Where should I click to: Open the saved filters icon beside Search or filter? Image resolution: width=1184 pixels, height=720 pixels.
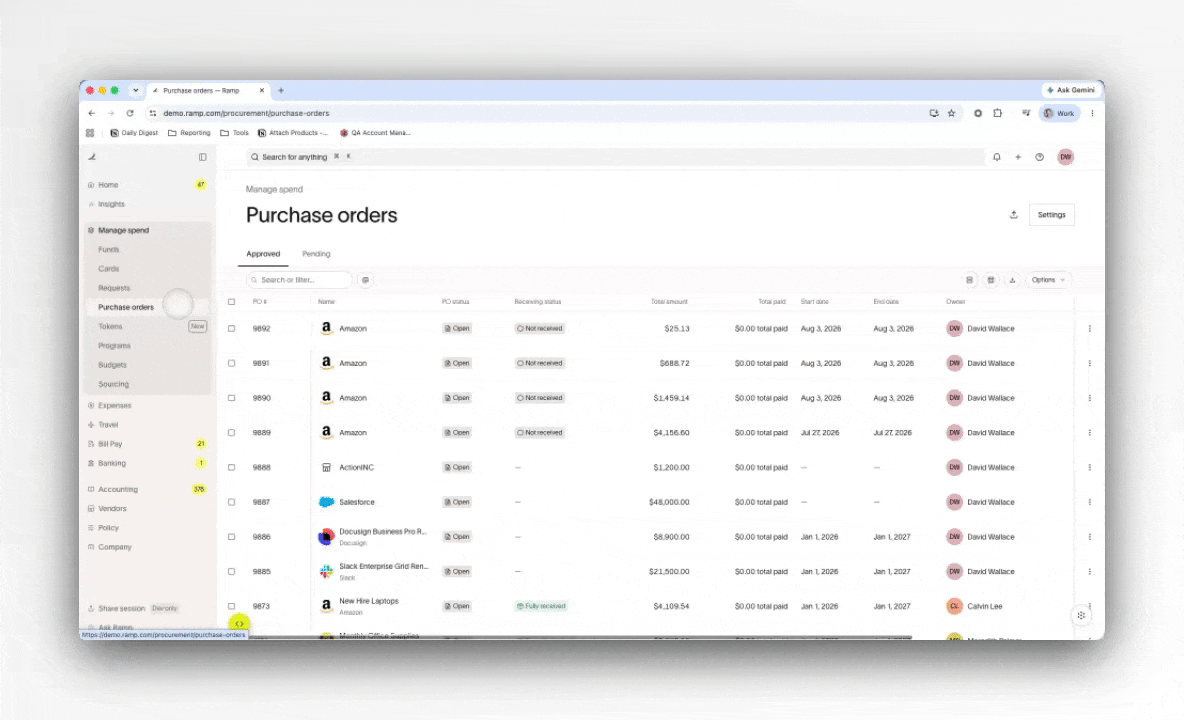point(365,280)
